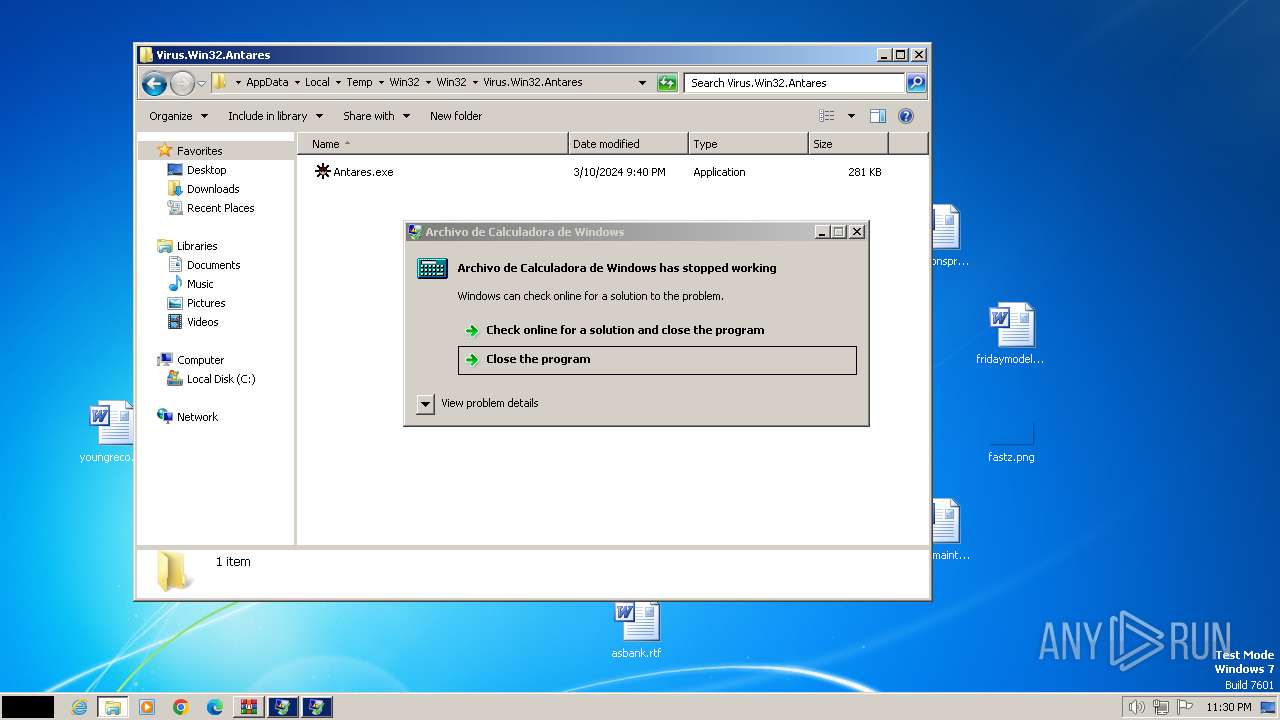Launch Internet Explorer from taskbar
This screenshot has width=1280, height=720.
(80, 707)
